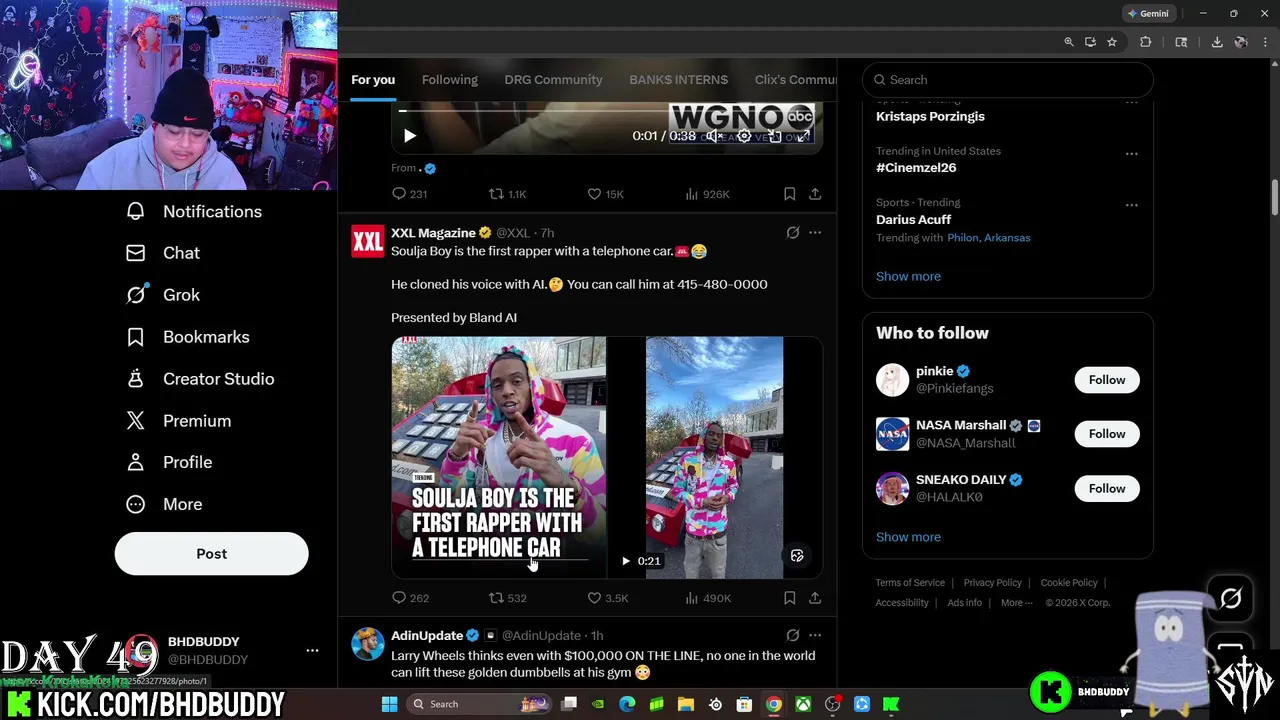Play the WGNO video

point(409,136)
